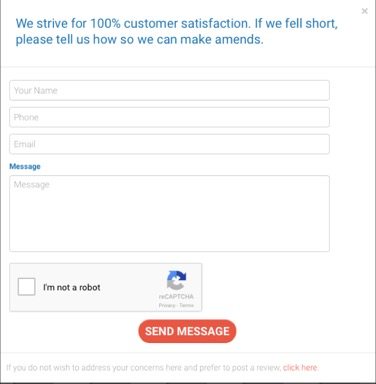Click the customer satisfaction heading text
This screenshot has width=376, height=384.
point(177,31)
